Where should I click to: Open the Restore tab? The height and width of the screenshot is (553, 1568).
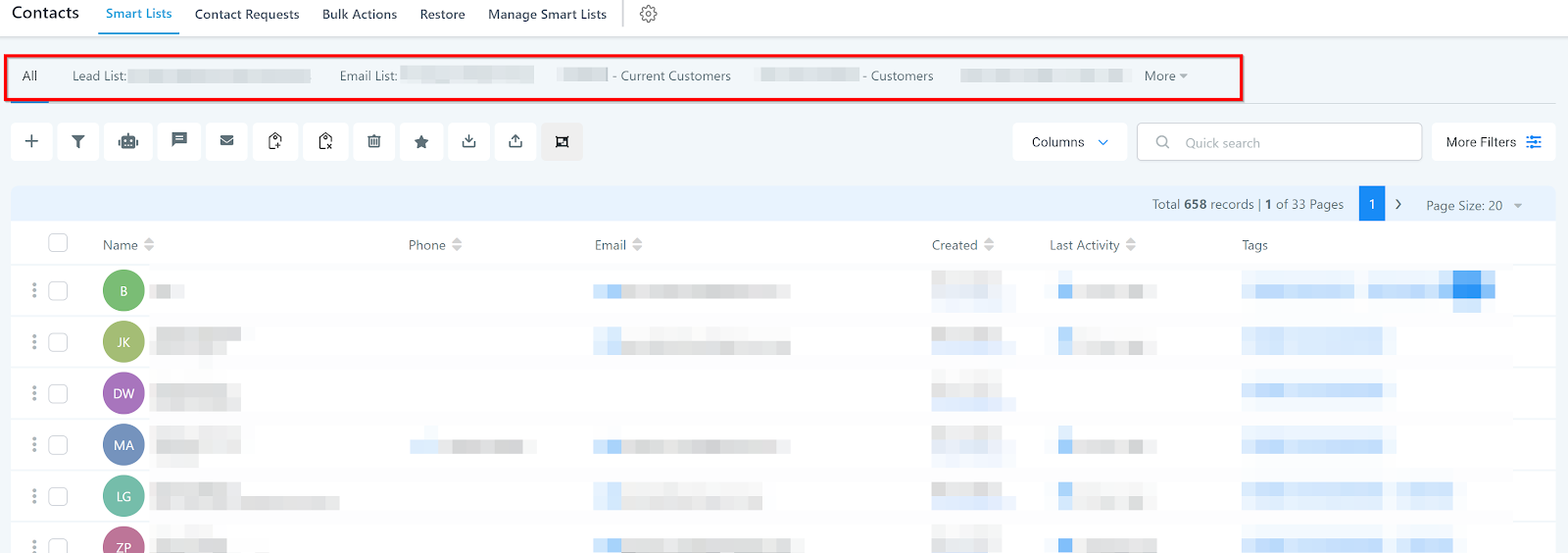point(442,15)
